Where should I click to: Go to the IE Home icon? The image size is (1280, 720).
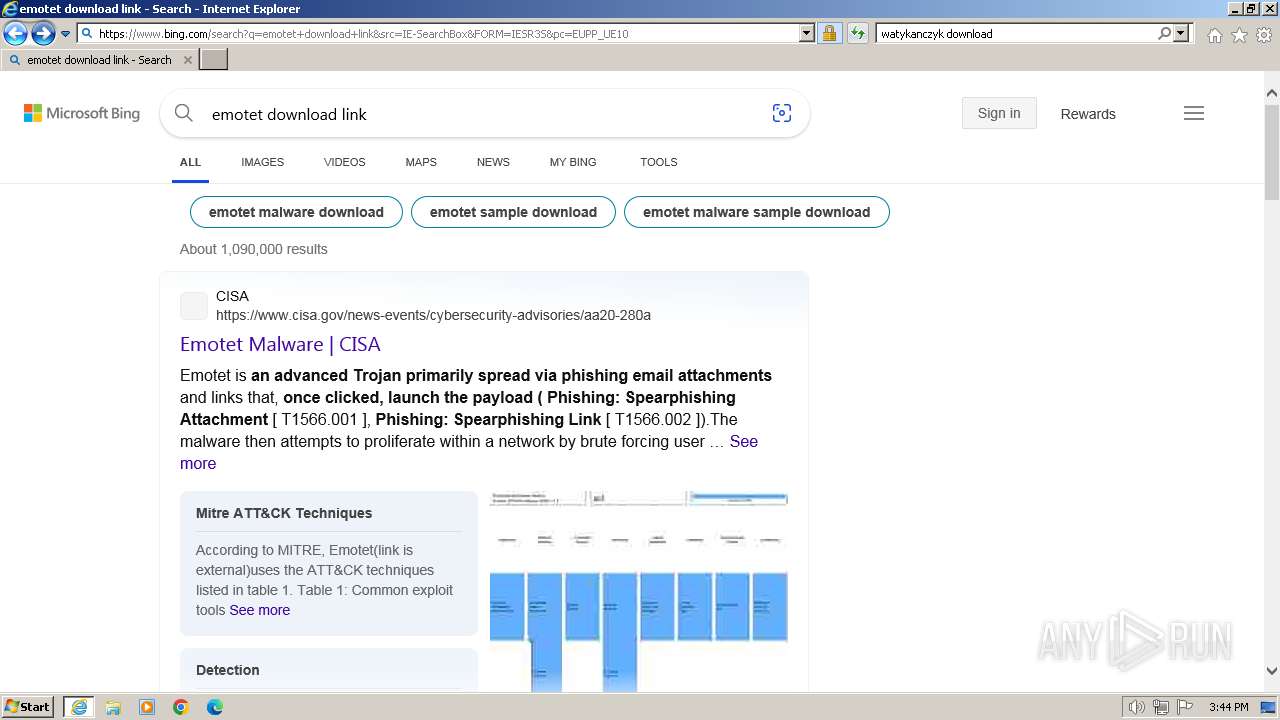click(x=1214, y=35)
